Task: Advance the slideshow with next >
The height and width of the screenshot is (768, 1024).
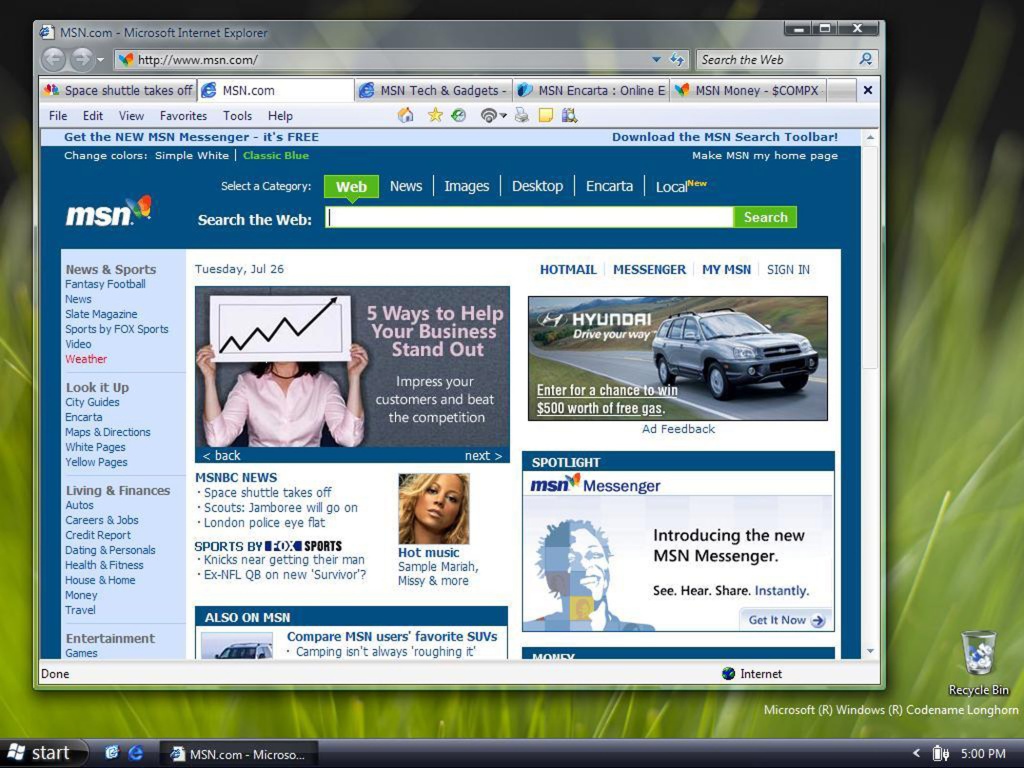Action: pos(483,455)
